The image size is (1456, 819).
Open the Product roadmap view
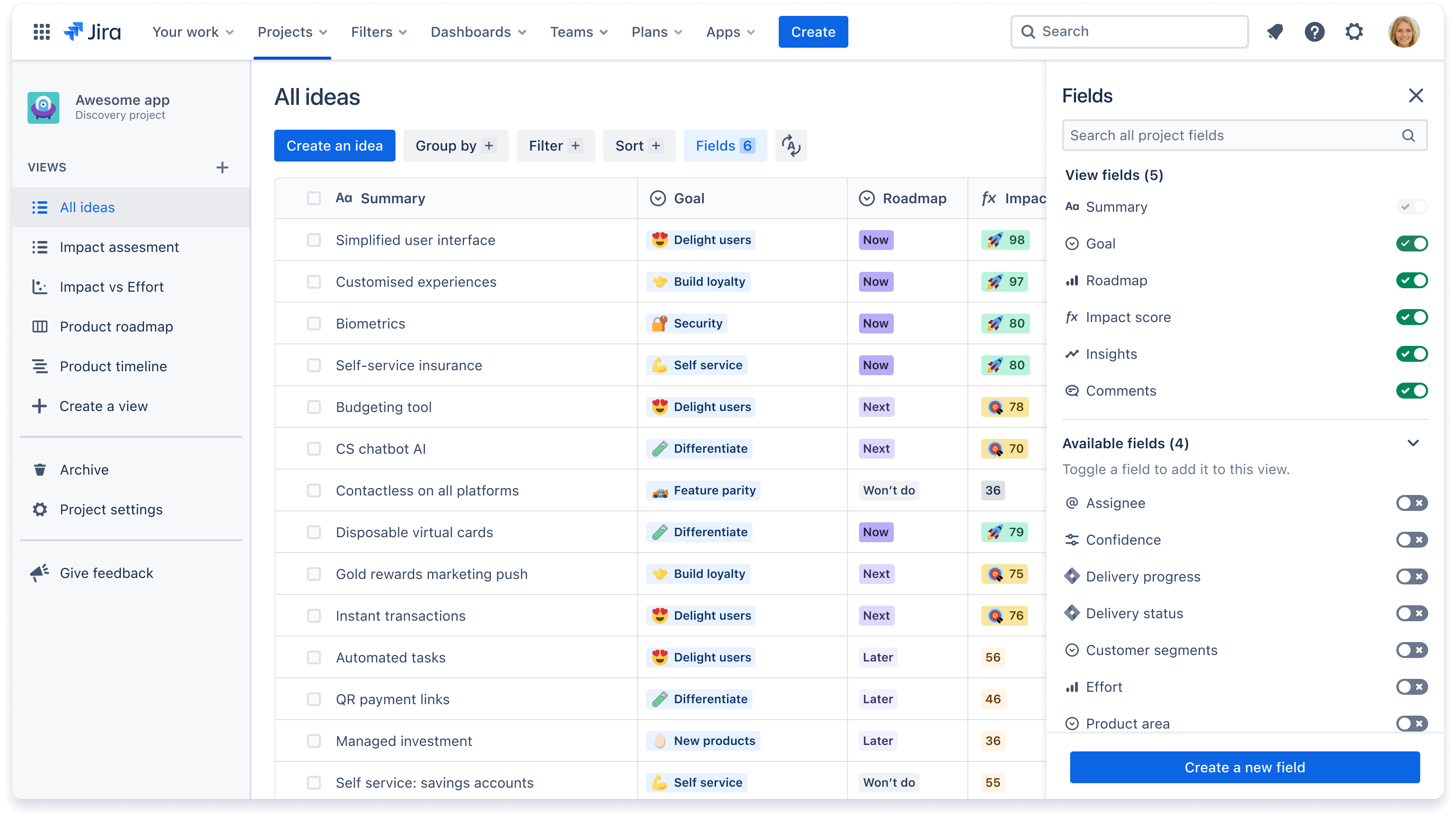click(x=117, y=326)
